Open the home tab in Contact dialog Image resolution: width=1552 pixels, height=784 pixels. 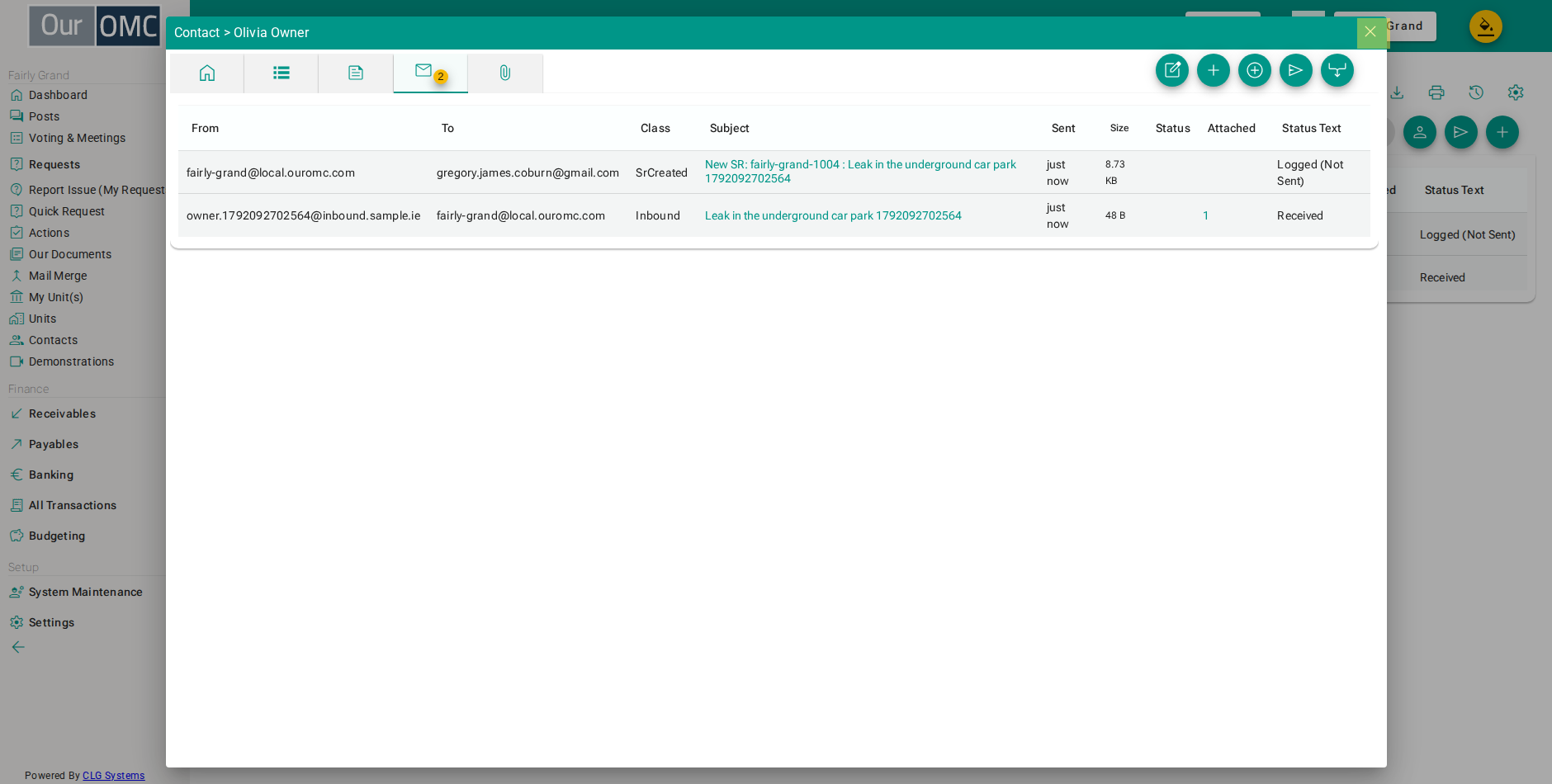tap(207, 73)
